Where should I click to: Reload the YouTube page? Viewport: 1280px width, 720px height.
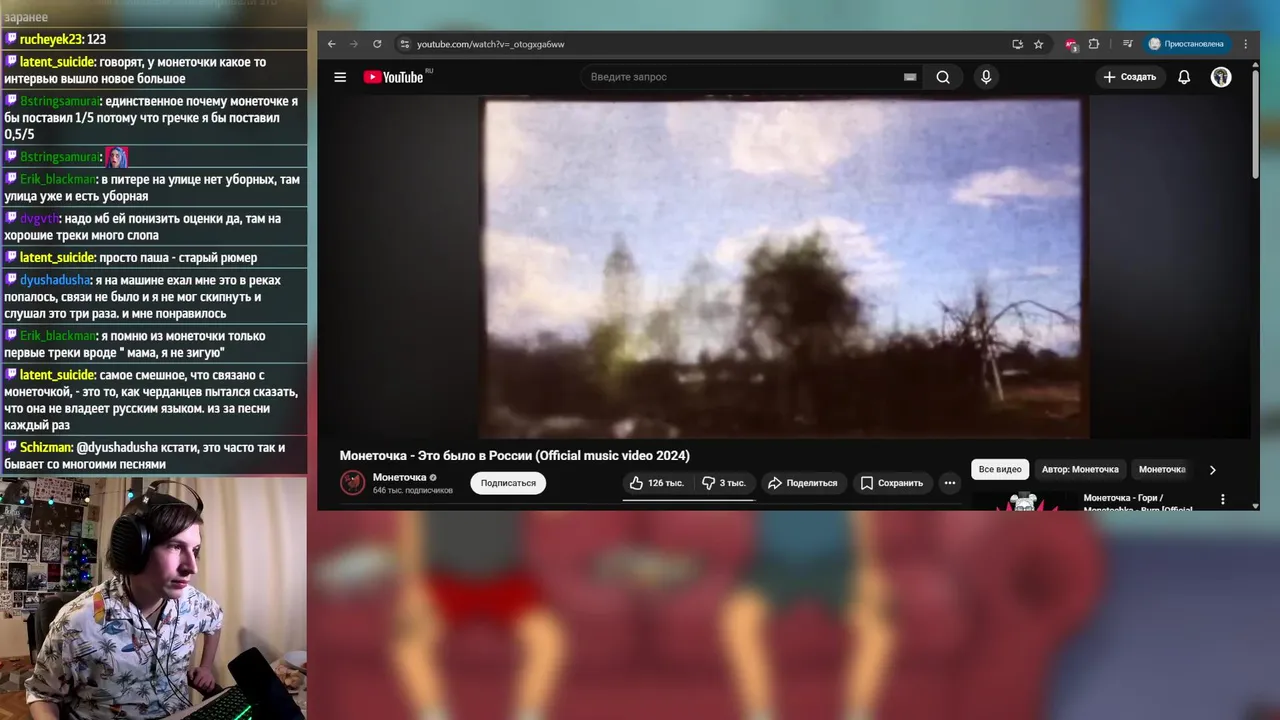click(377, 44)
